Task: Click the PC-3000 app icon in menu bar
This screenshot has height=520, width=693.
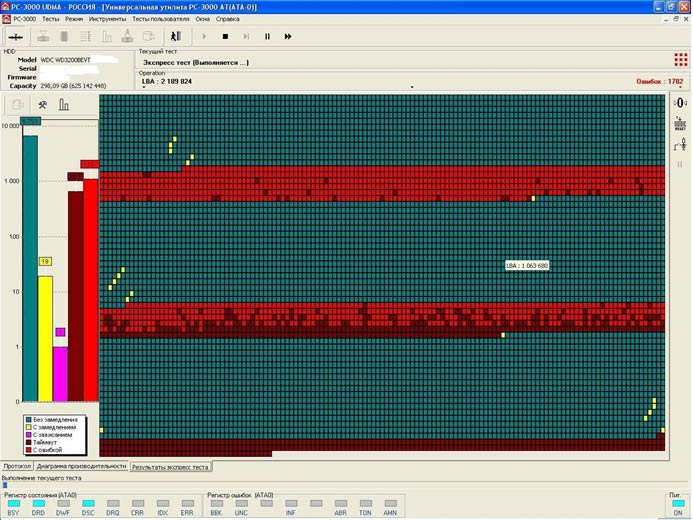Action: 7,19
